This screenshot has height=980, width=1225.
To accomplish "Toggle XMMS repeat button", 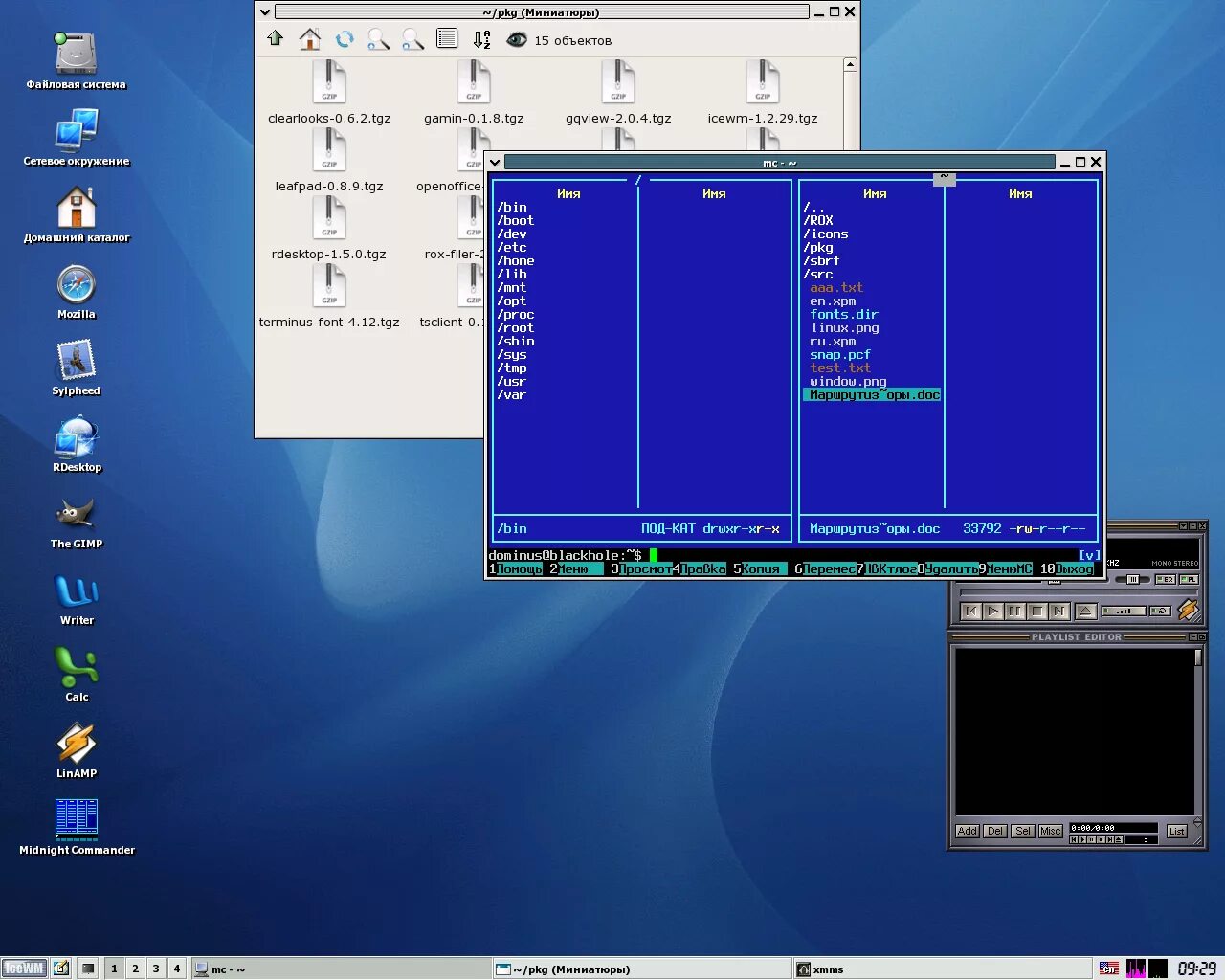I will 1160,611.
